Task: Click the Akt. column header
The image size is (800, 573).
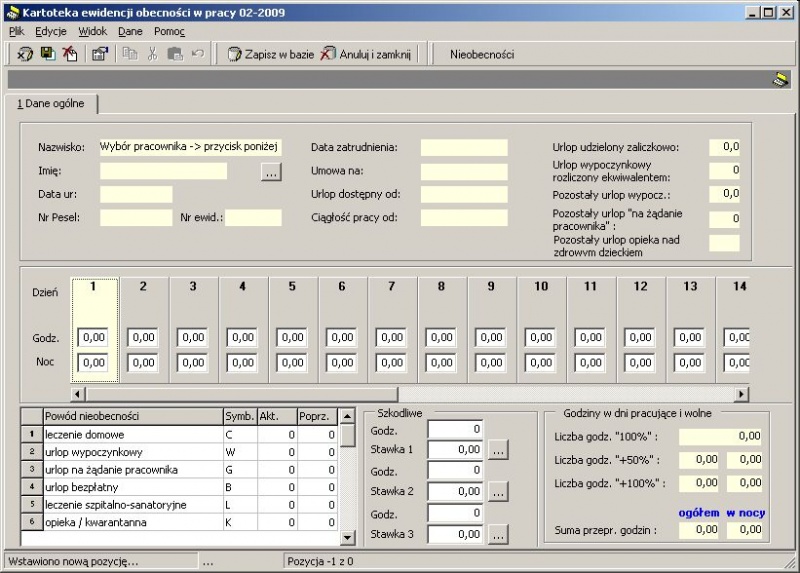Action: coord(277,416)
